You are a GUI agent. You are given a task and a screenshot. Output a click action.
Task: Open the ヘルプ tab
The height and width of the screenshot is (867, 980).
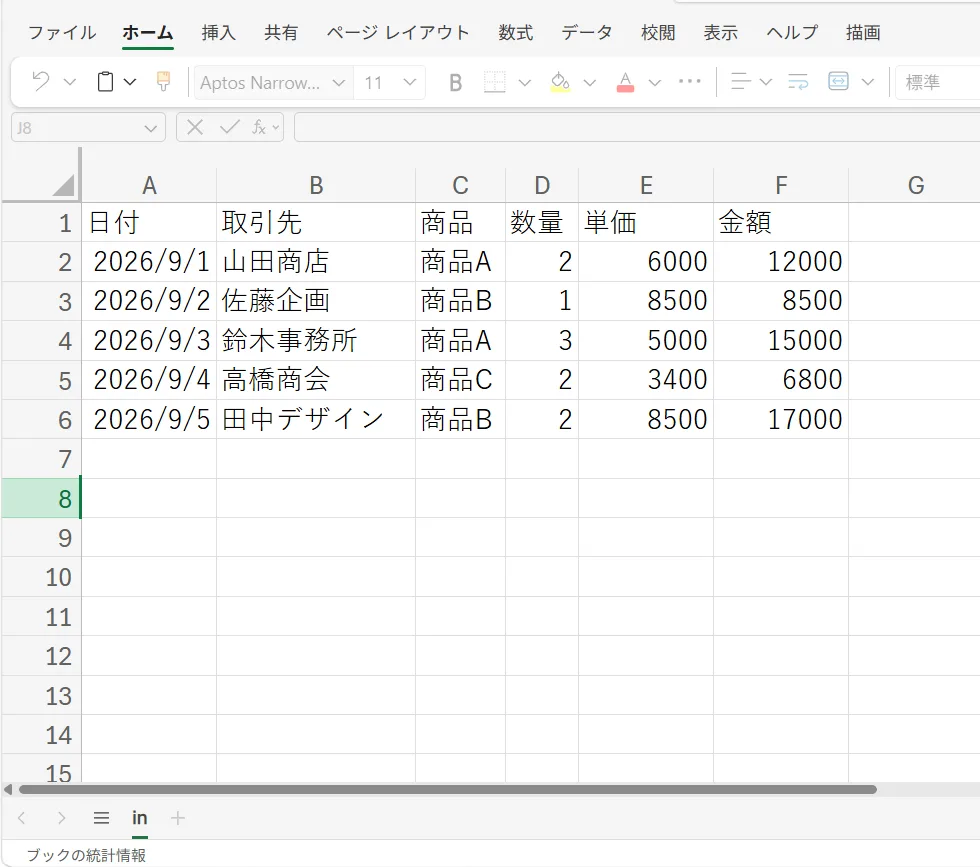(x=792, y=33)
